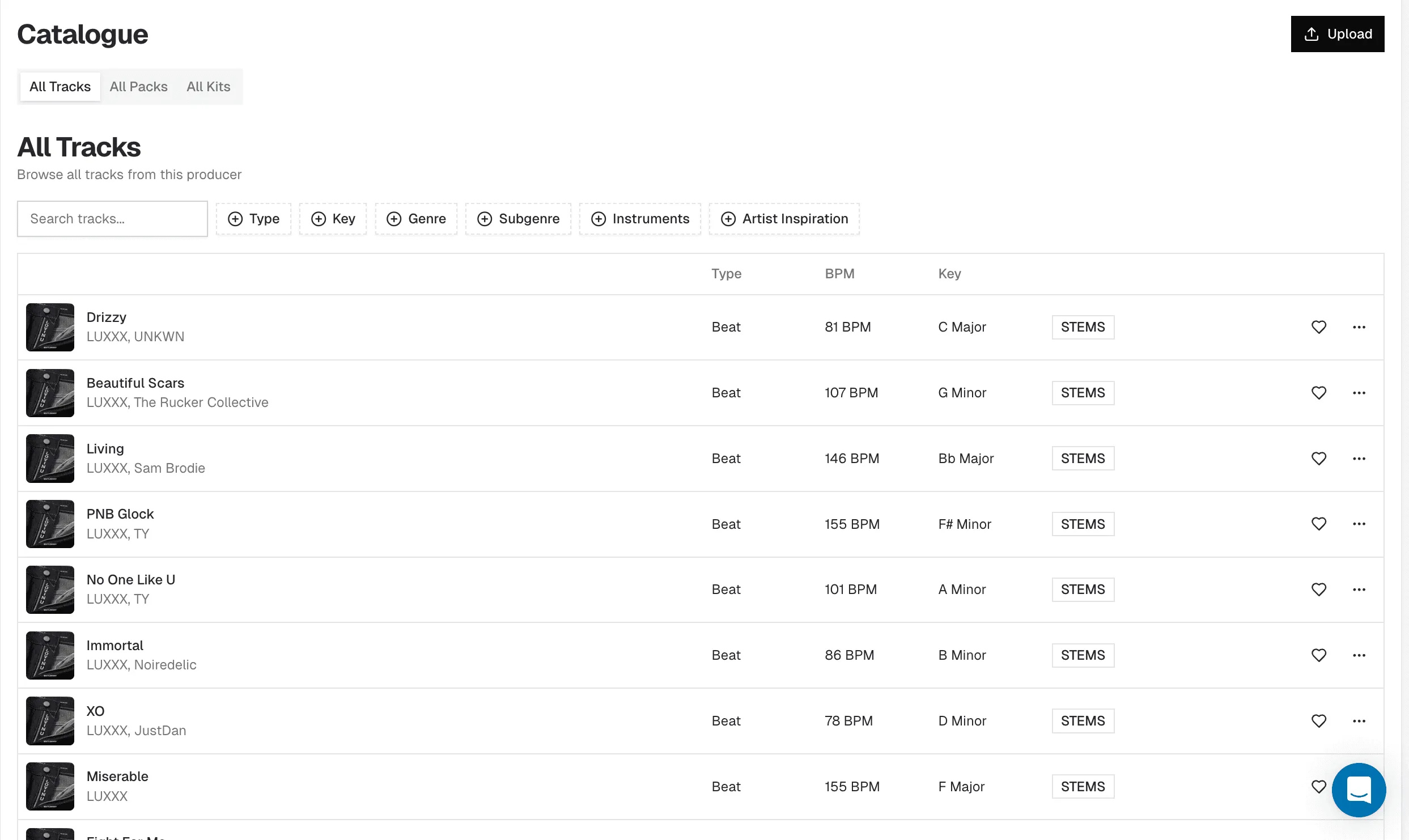Open three-dot menu for Beautiful Scars
This screenshot has height=840, width=1409.
[1359, 393]
